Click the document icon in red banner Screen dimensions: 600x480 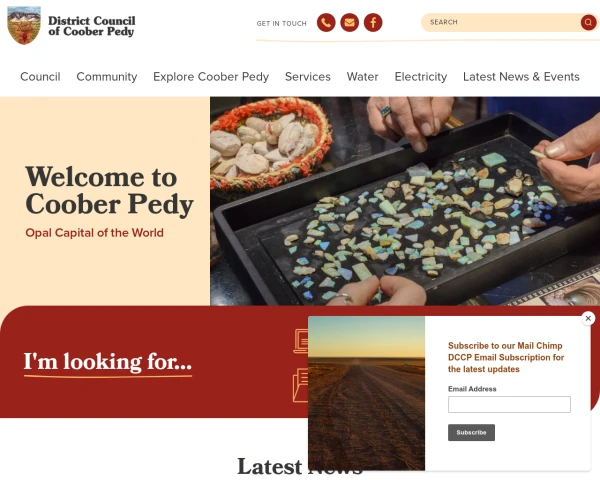(x=301, y=385)
